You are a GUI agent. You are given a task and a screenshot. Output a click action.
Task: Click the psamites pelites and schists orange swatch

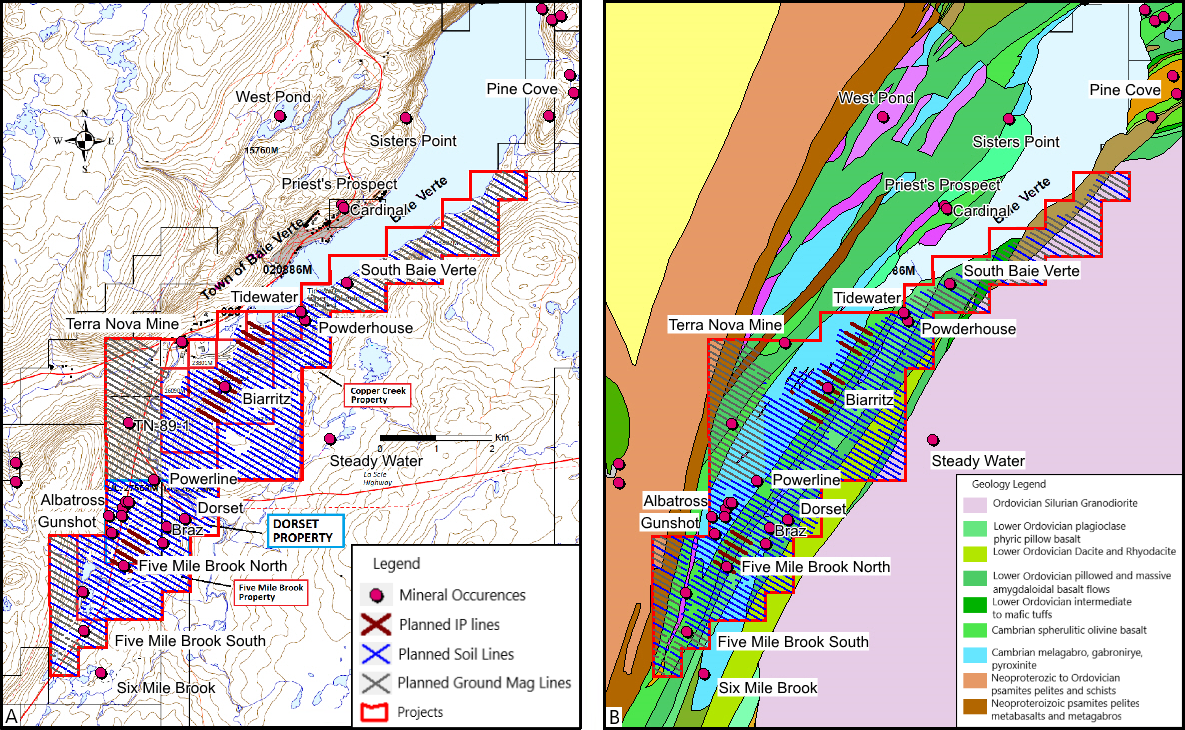click(x=975, y=680)
